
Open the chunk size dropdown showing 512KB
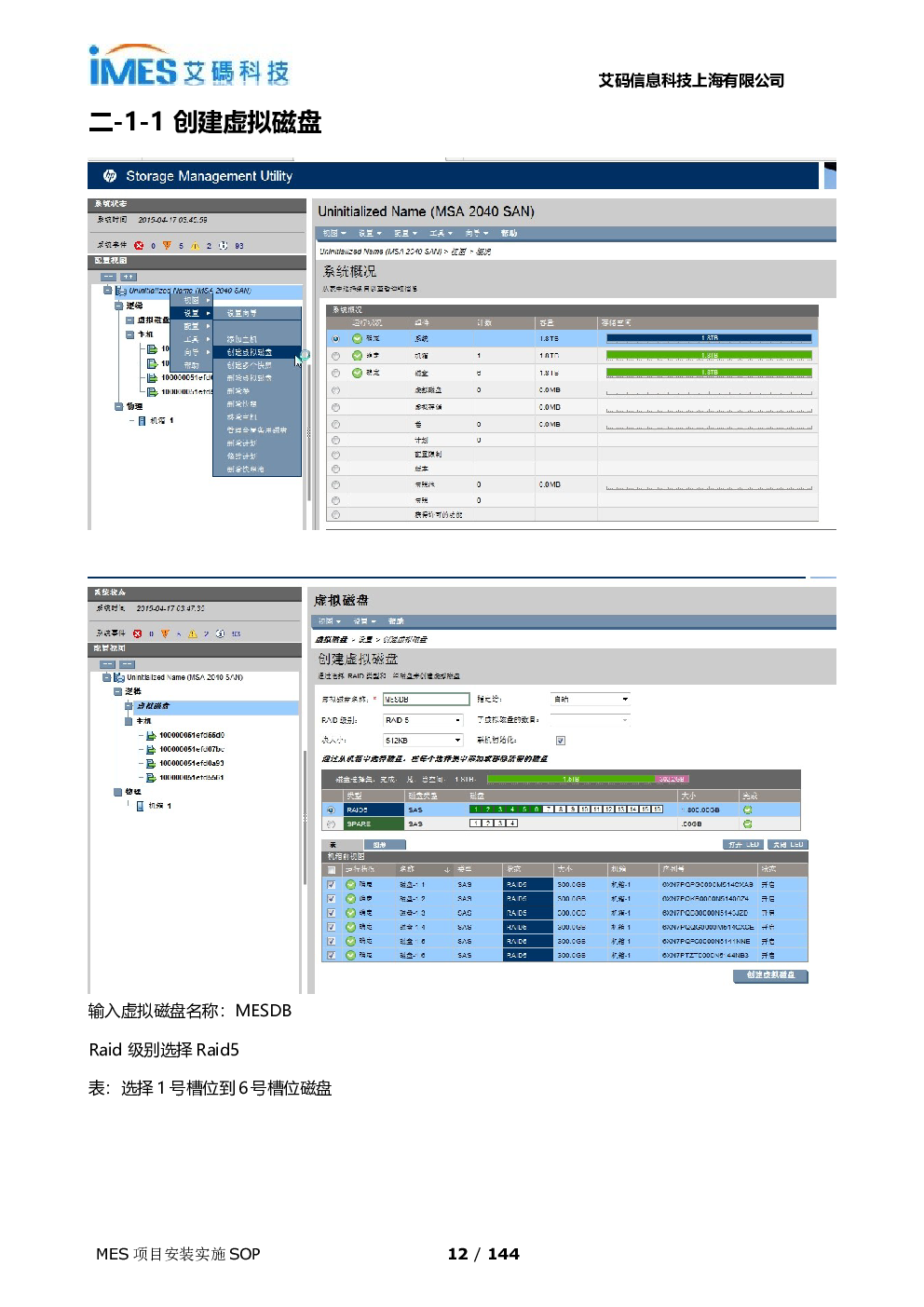(424, 741)
